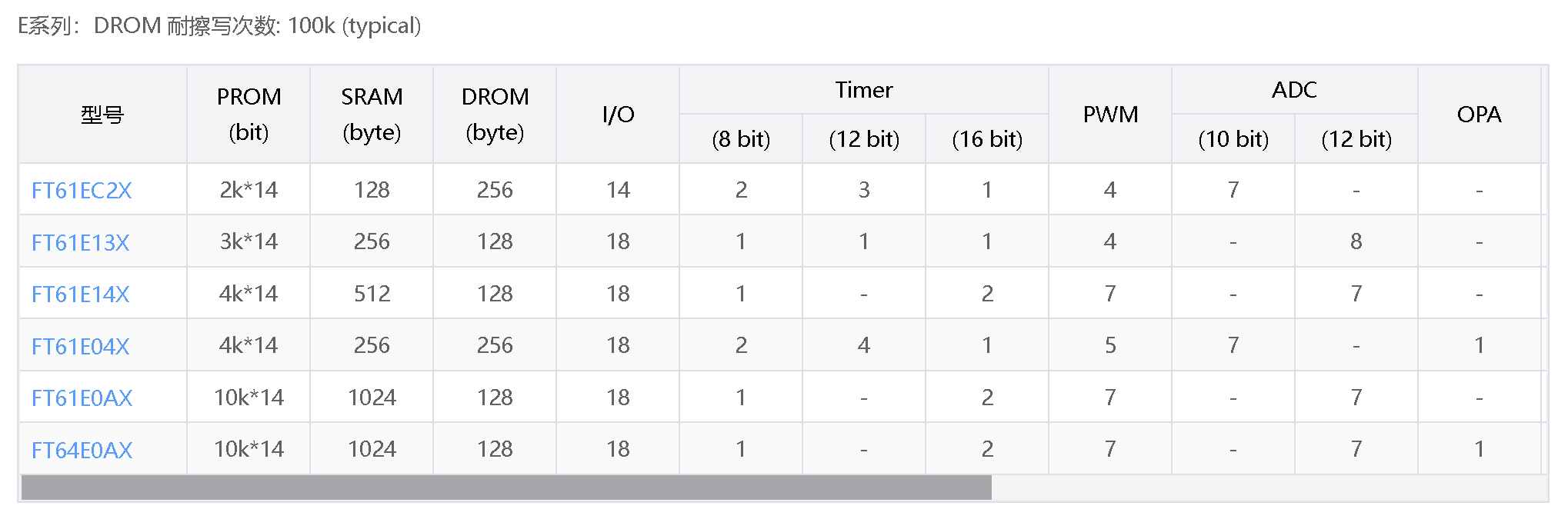Click the ADC (10 bit) sub-header

[x=1233, y=139]
